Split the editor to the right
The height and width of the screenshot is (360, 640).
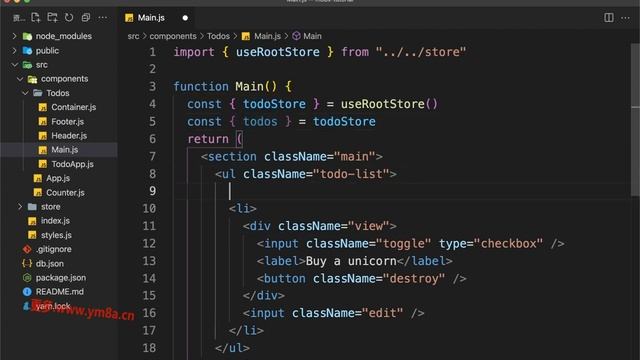(x=609, y=18)
